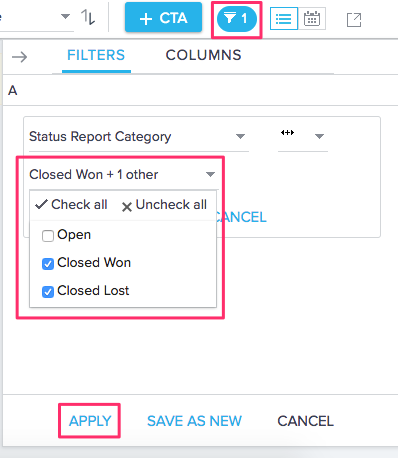398x458 pixels.
Task: Click Check all option
Action: 71,204
